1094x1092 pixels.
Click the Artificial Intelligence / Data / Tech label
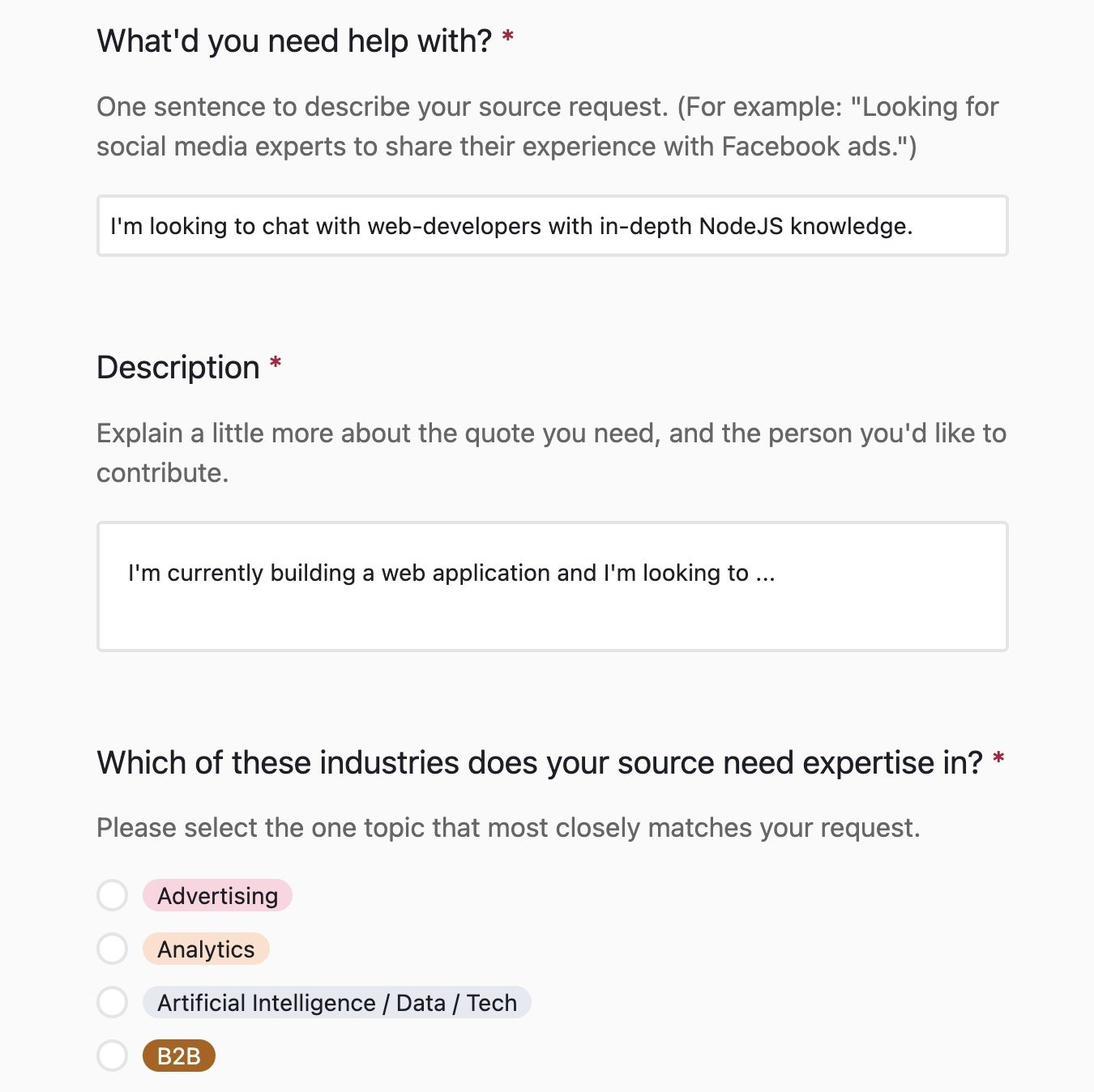click(x=336, y=1002)
